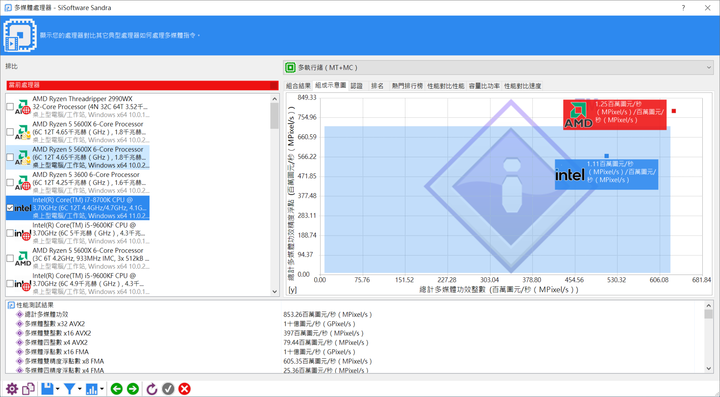Check the 3C 6T Ryzen 5 5600X checkbox
This screenshot has height=397, width=720.
(x=10, y=258)
